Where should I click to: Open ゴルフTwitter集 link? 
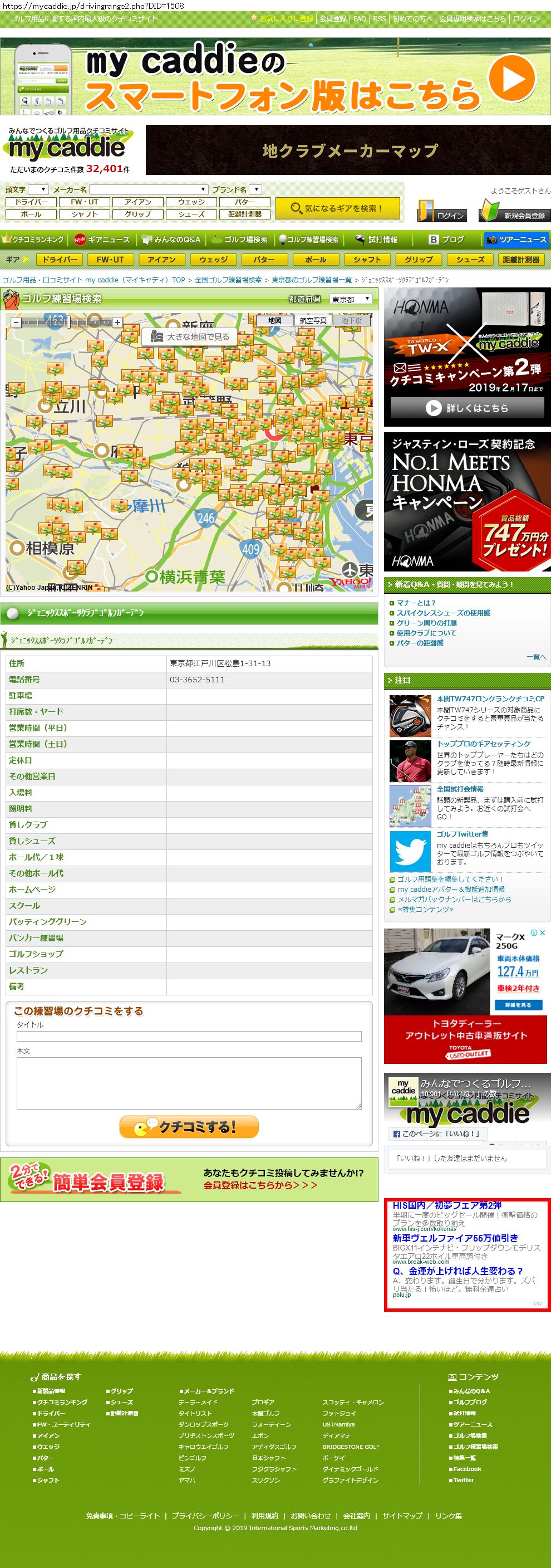click(x=462, y=834)
